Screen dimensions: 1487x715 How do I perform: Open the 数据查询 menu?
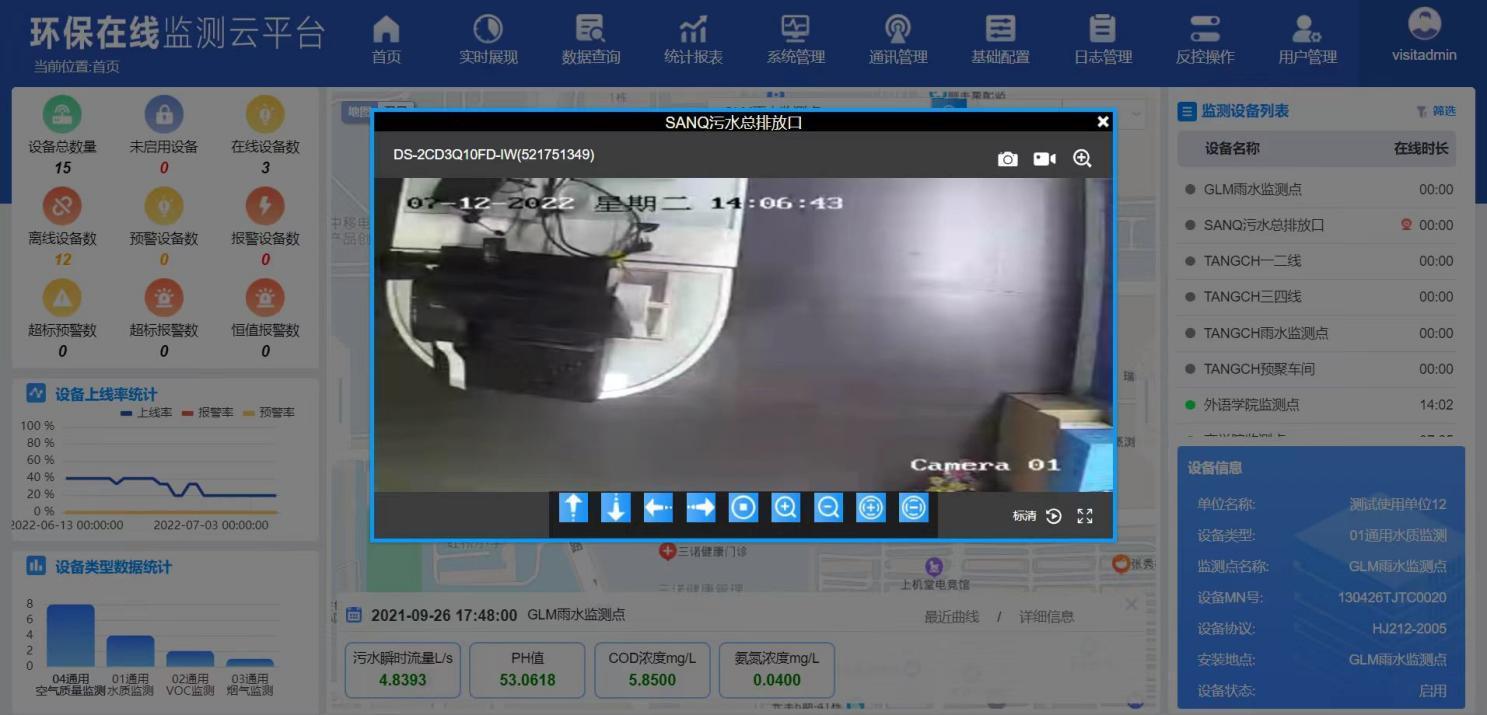click(591, 40)
